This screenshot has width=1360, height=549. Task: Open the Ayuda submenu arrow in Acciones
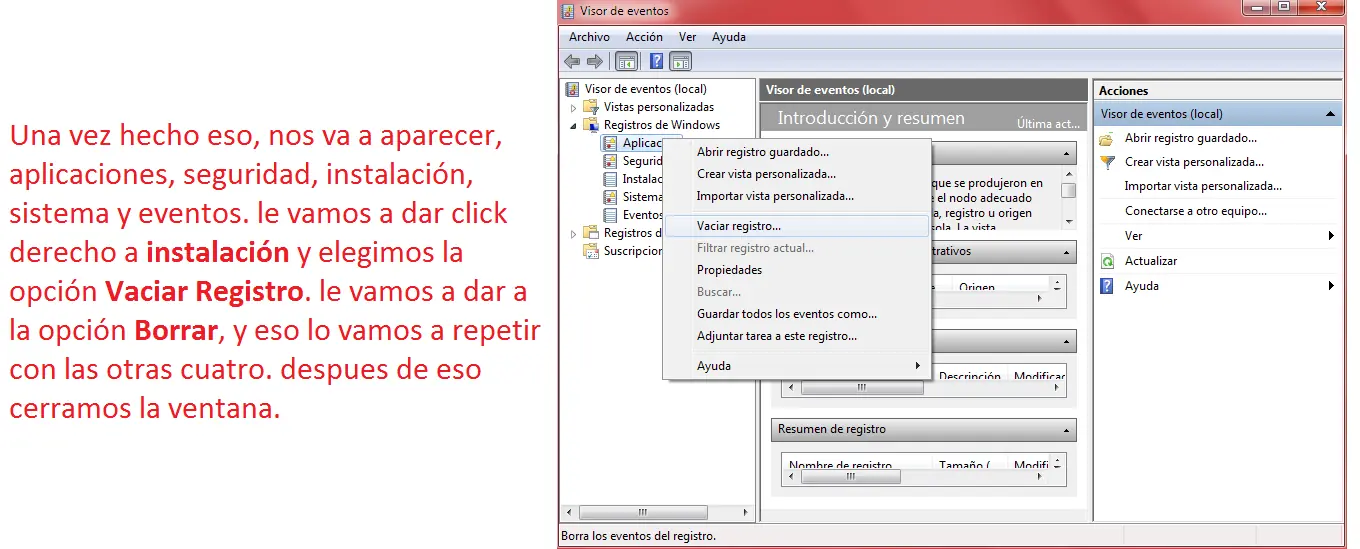click(x=1331, y=286)
